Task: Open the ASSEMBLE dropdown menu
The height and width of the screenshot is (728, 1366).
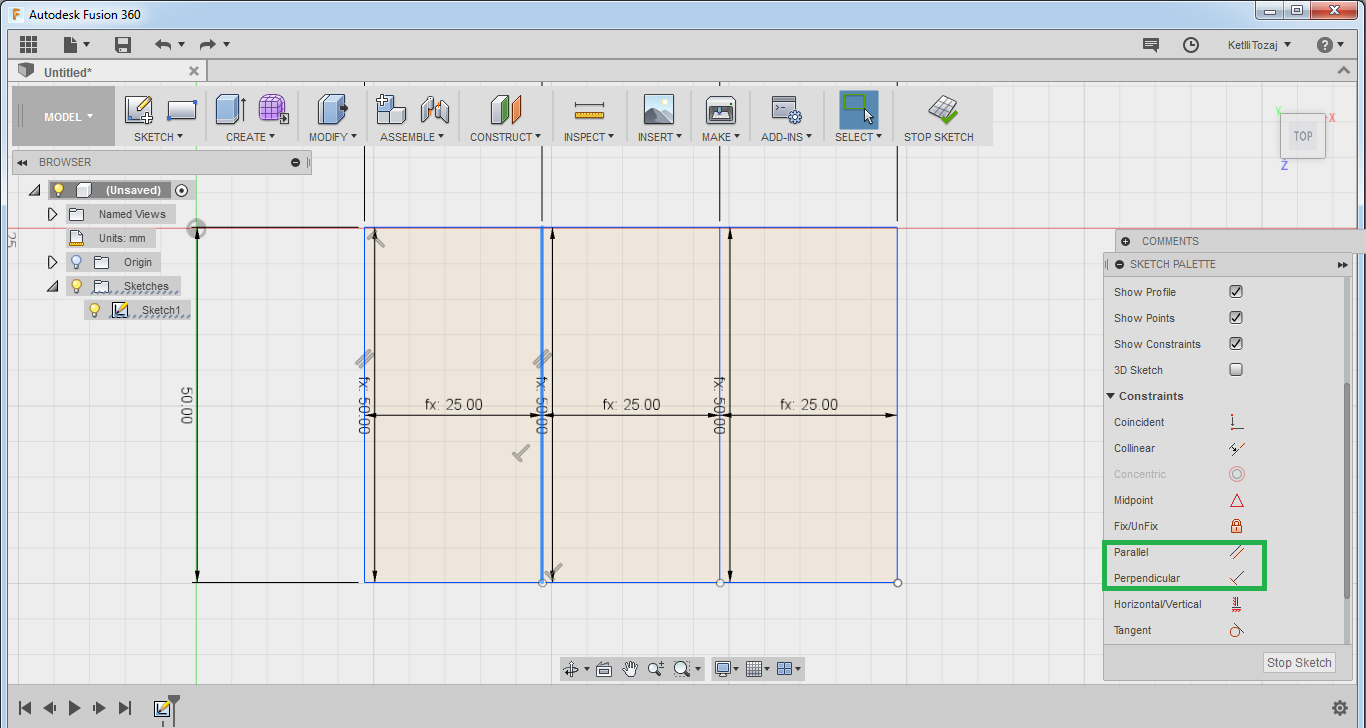Action: pos(413,137)
